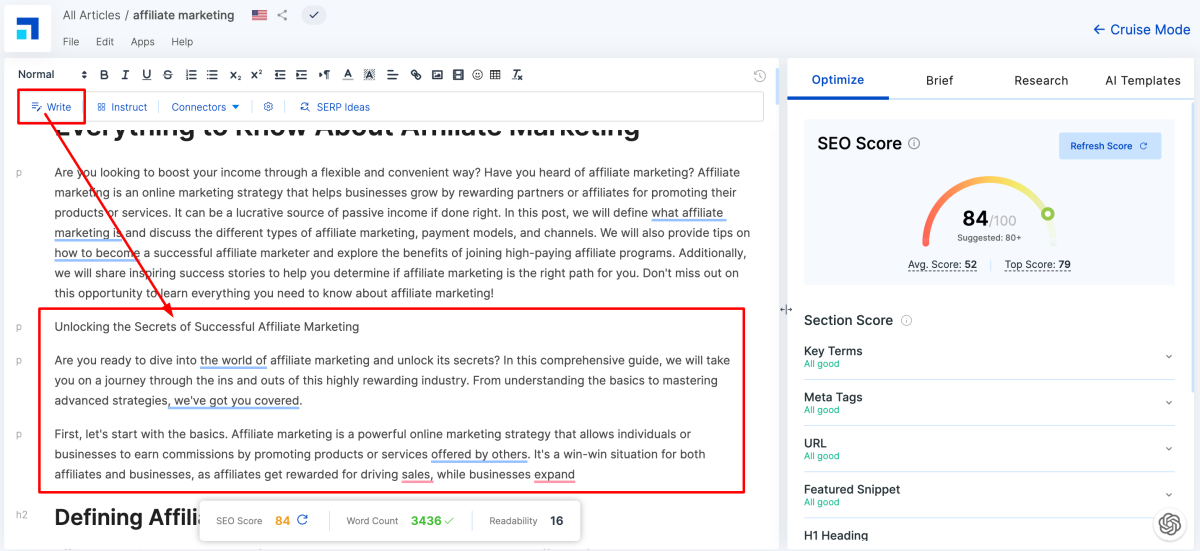Click the Refresh Score button

click(x=1109, y=146)
